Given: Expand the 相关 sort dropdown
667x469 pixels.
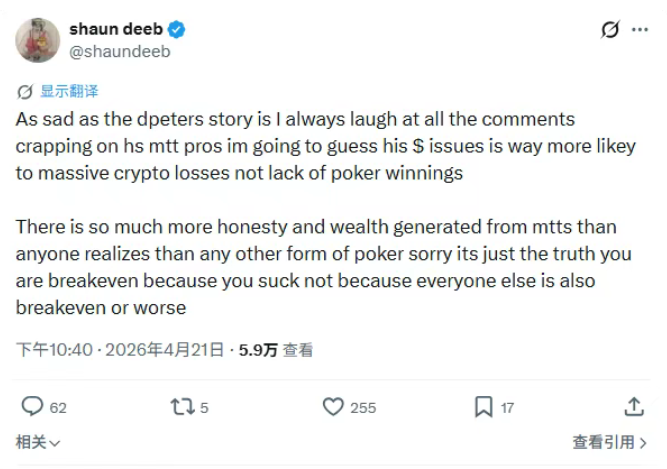Looking at the screenshot, I should [38, 441].
